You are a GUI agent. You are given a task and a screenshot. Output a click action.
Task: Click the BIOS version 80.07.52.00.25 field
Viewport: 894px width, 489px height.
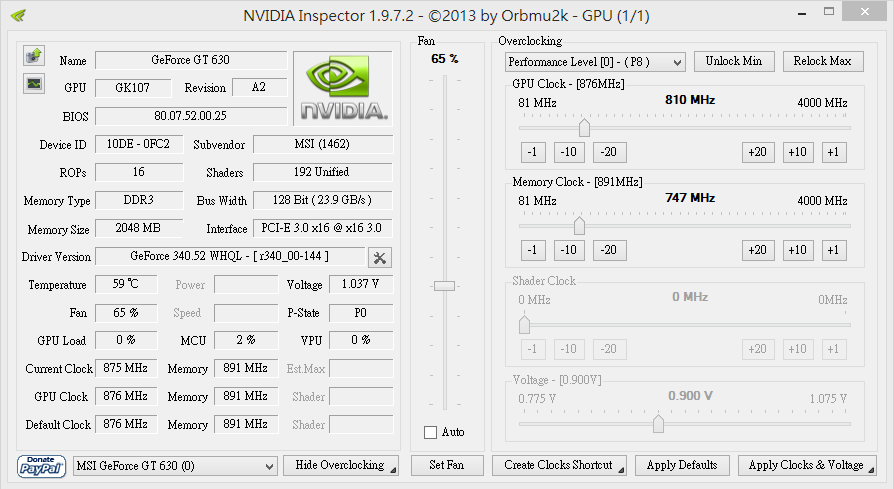pos(191,116)
